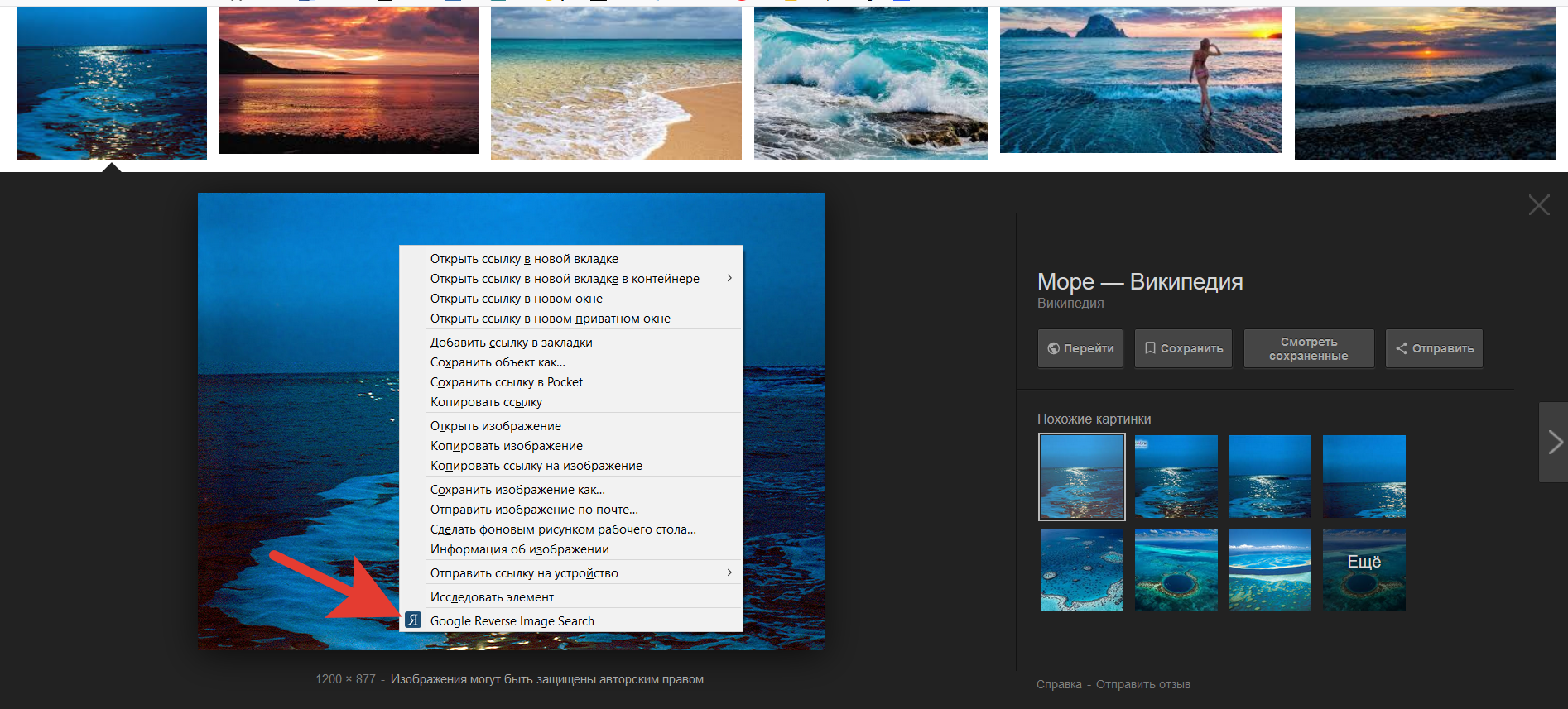This screenshot has height=709, width=1568.
Task: Go to next image with right chevron
Action: [1554, 442]
